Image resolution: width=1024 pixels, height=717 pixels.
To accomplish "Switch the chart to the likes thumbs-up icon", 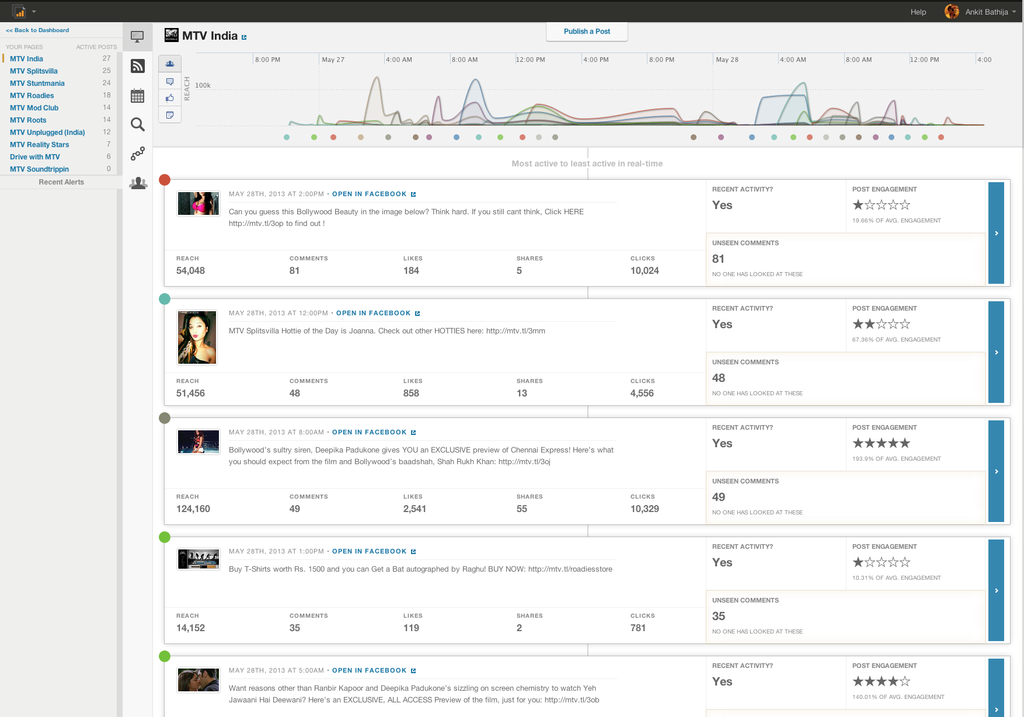I will [x=170, y=98].
